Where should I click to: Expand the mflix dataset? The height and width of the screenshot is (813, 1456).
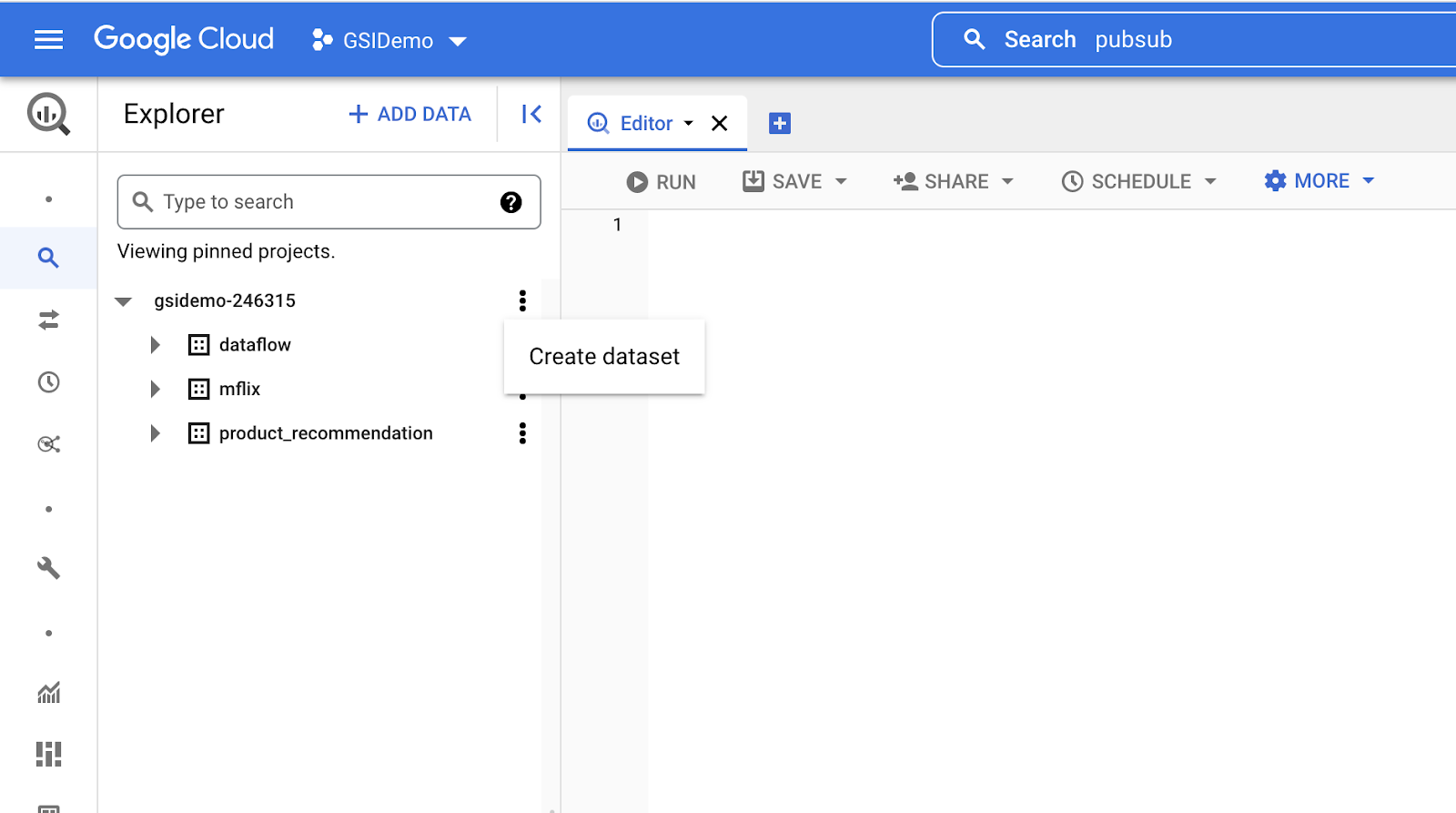[x=156, y=389]
